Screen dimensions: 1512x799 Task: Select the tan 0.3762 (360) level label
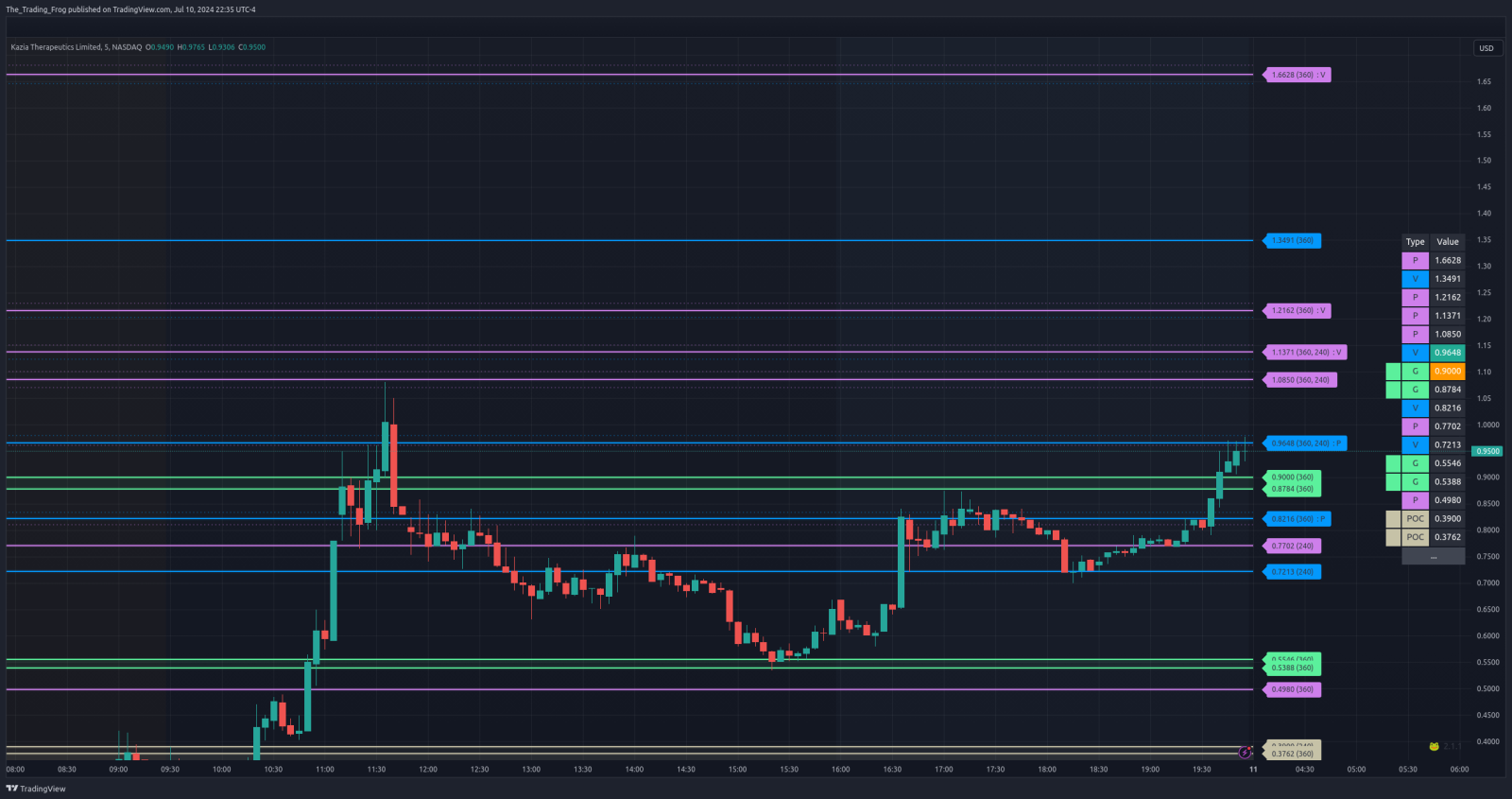[x=1292, y=754]
